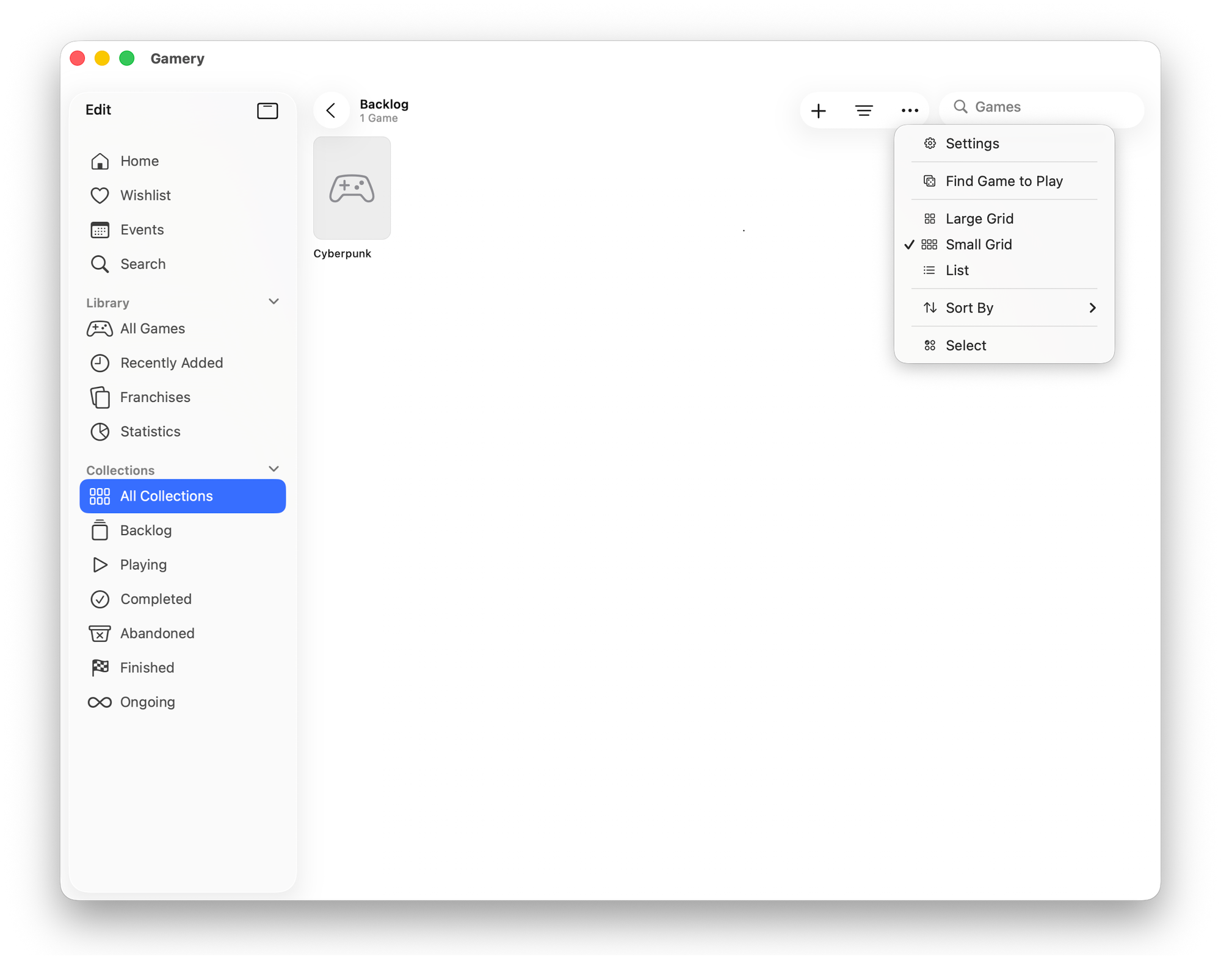This screenshot has height=980, width=1221.
Task: Select the checked Small Grid option
Action: pos(979,244)
